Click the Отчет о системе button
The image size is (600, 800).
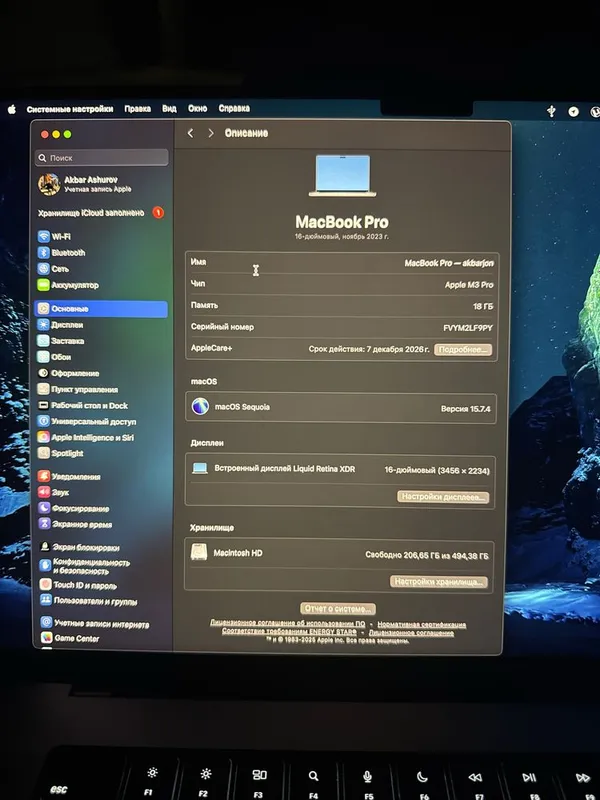point(338,609)
